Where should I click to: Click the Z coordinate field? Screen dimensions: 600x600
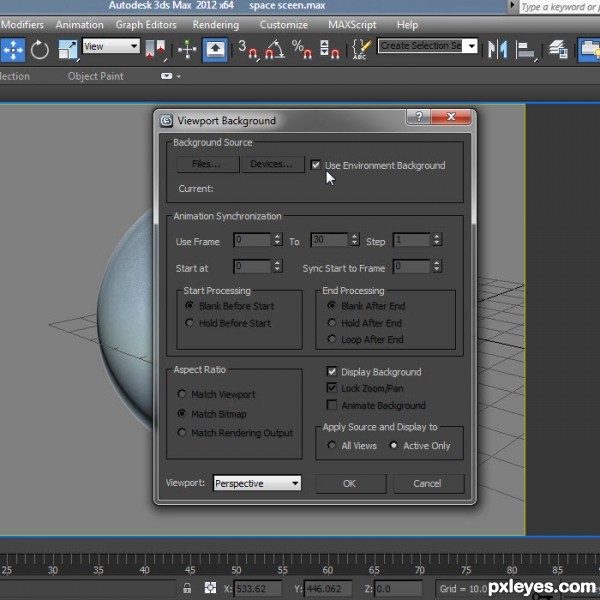pyautogui.click(x=398, y=588)
